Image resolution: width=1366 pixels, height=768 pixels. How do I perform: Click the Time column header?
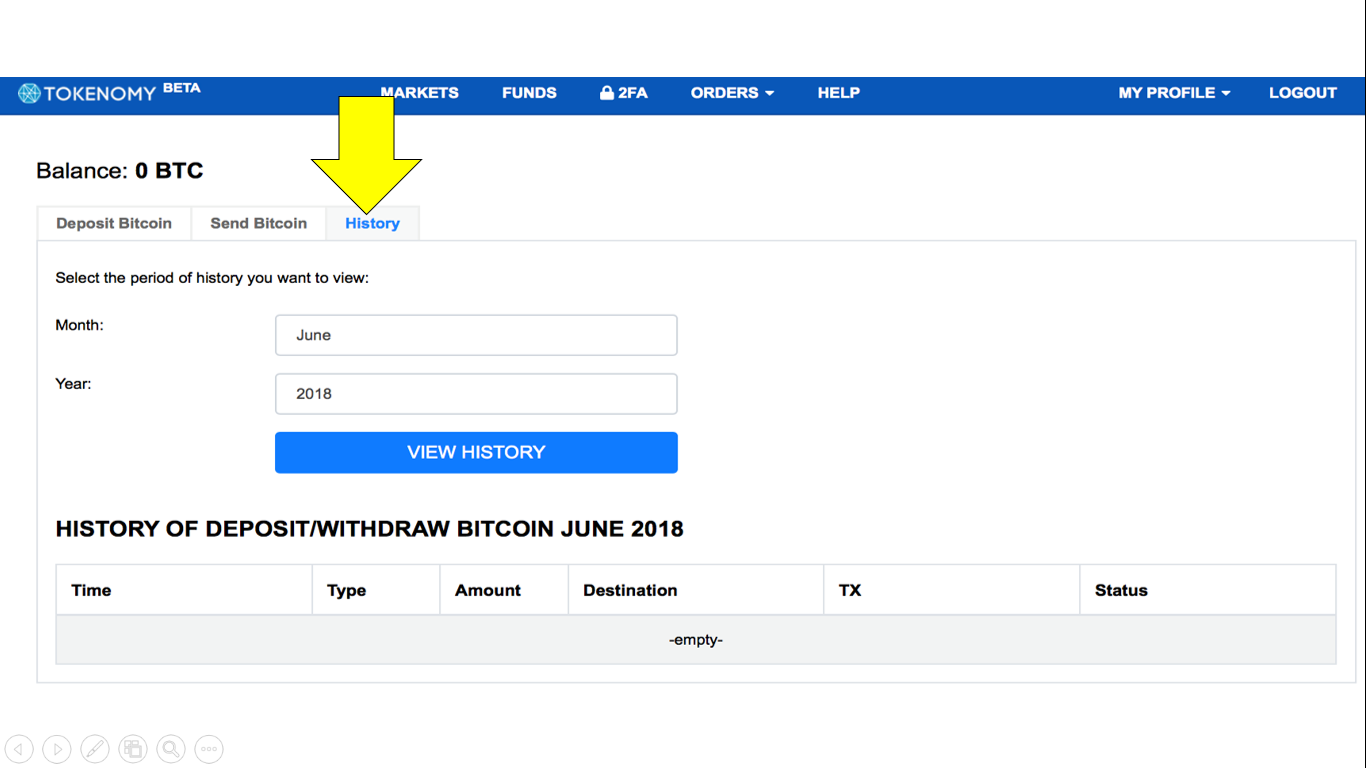184,590
